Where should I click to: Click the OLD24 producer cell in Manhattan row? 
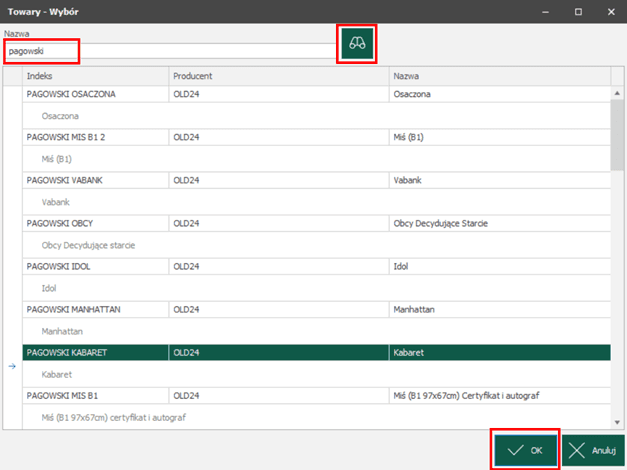point(279,310)
